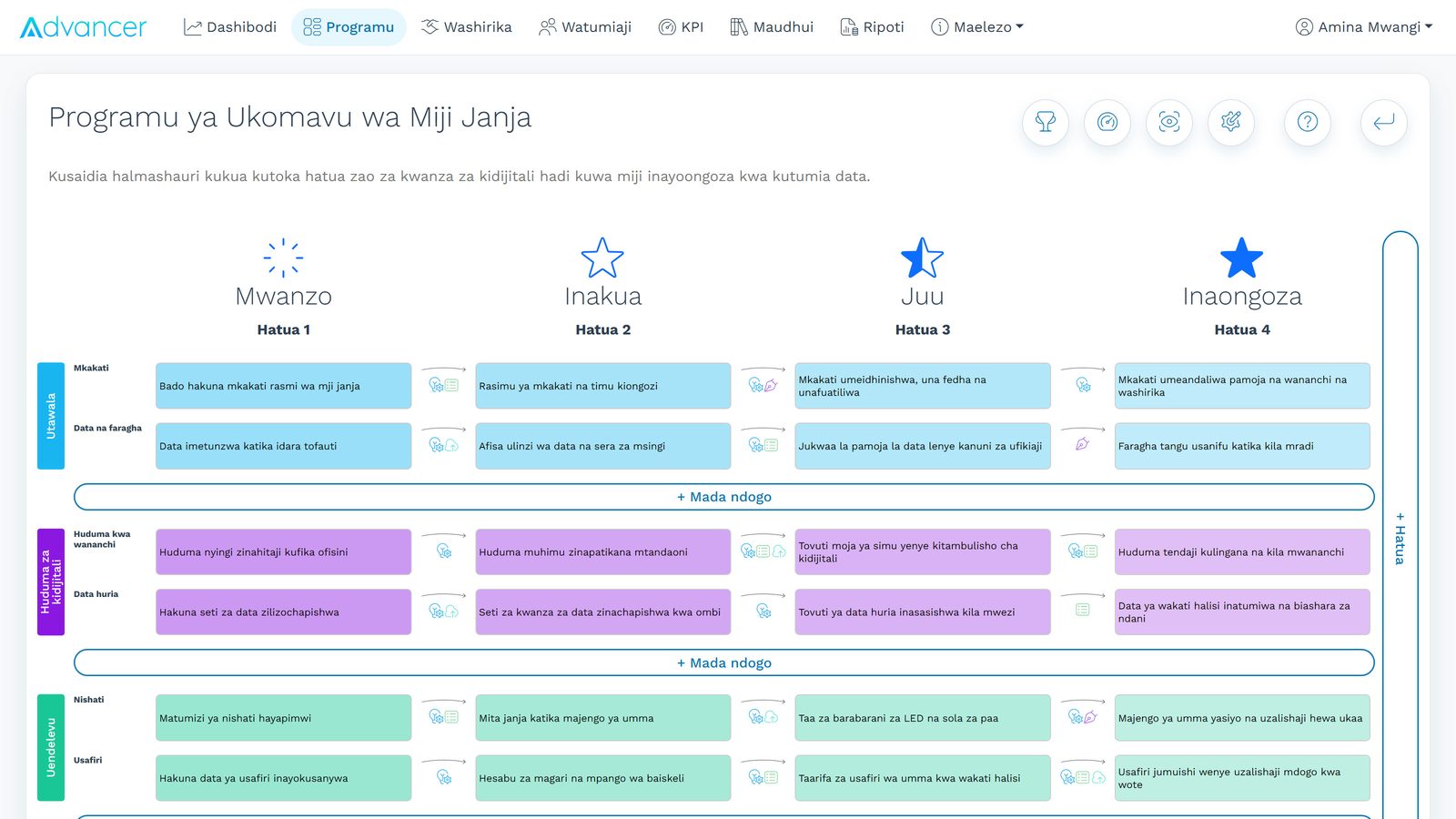This screenshot has height=819, width=1456.
Task: Open card 'Afisa ulinzi wa data na sera za msingi'
Action: [x=602, y=446]
